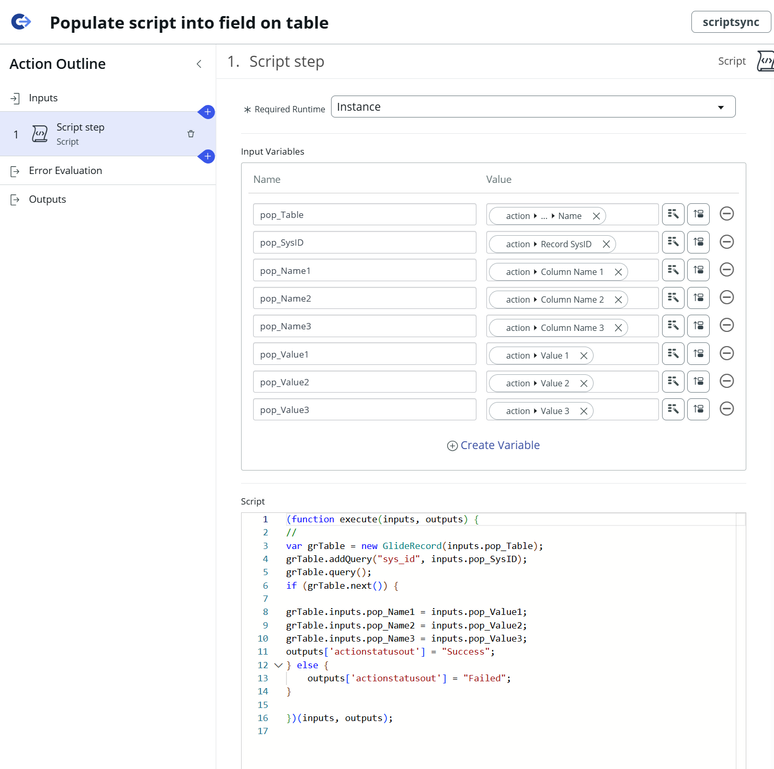The width and height of the screenshot is (774, 769).
Task: Collapse the Action Outline panel
Action: point(199,64)
